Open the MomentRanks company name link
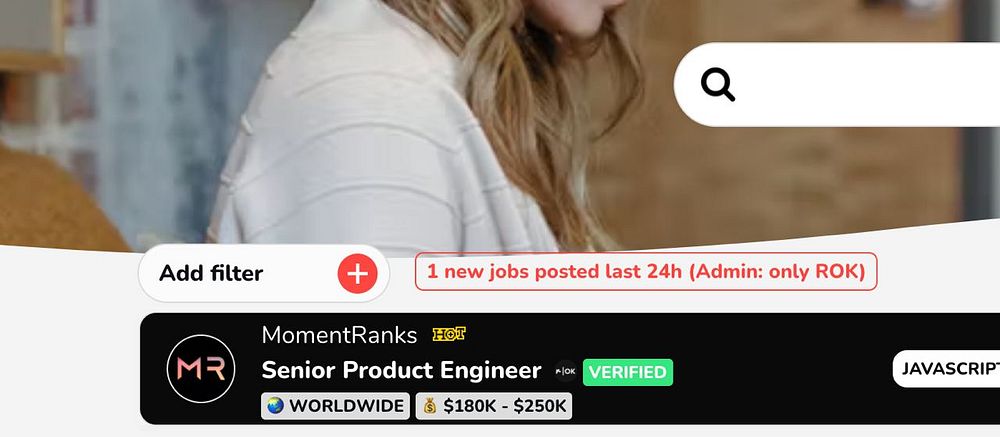 click(339, 335)
